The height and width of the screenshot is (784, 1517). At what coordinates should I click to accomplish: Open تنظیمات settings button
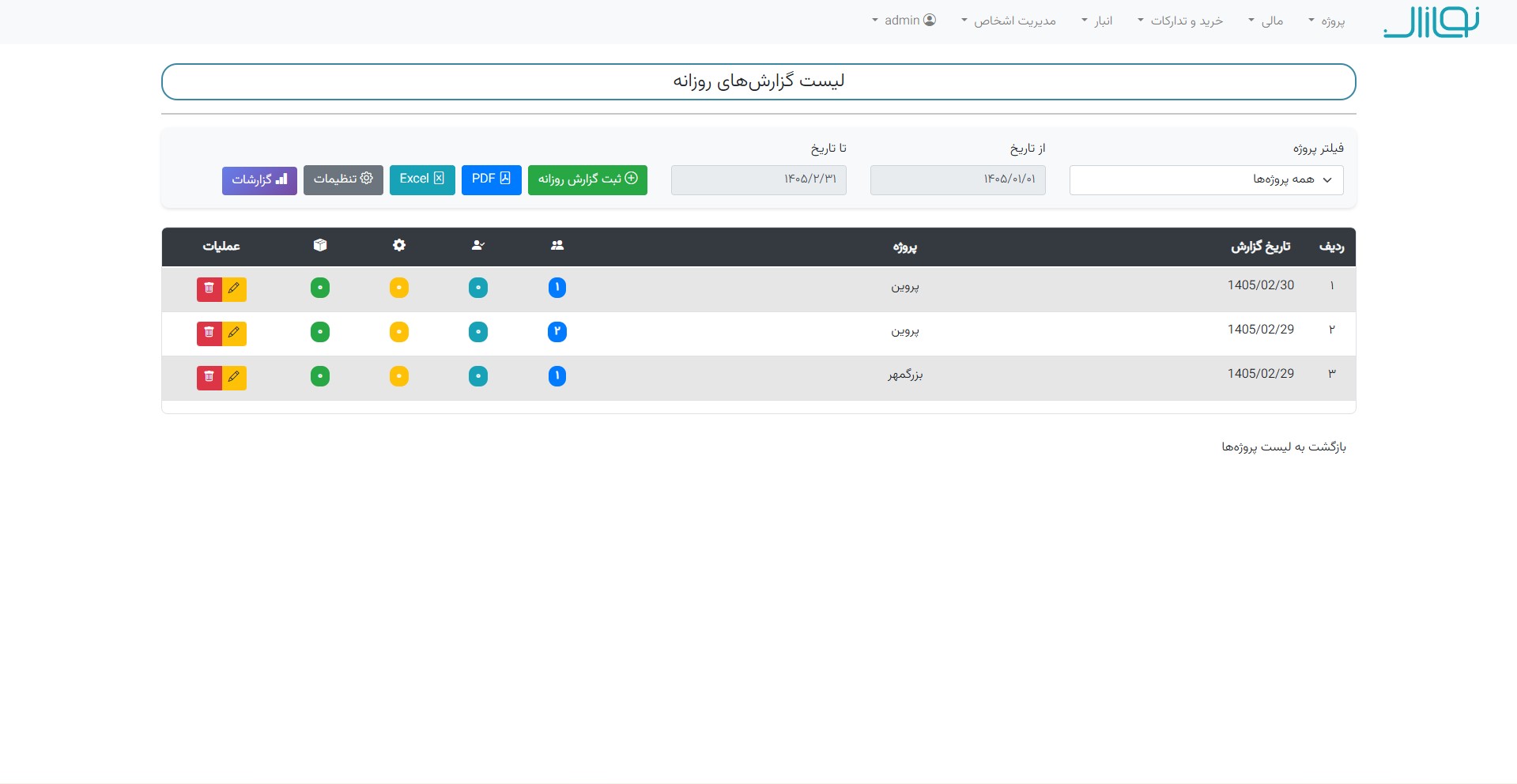[x=343, y=180]
